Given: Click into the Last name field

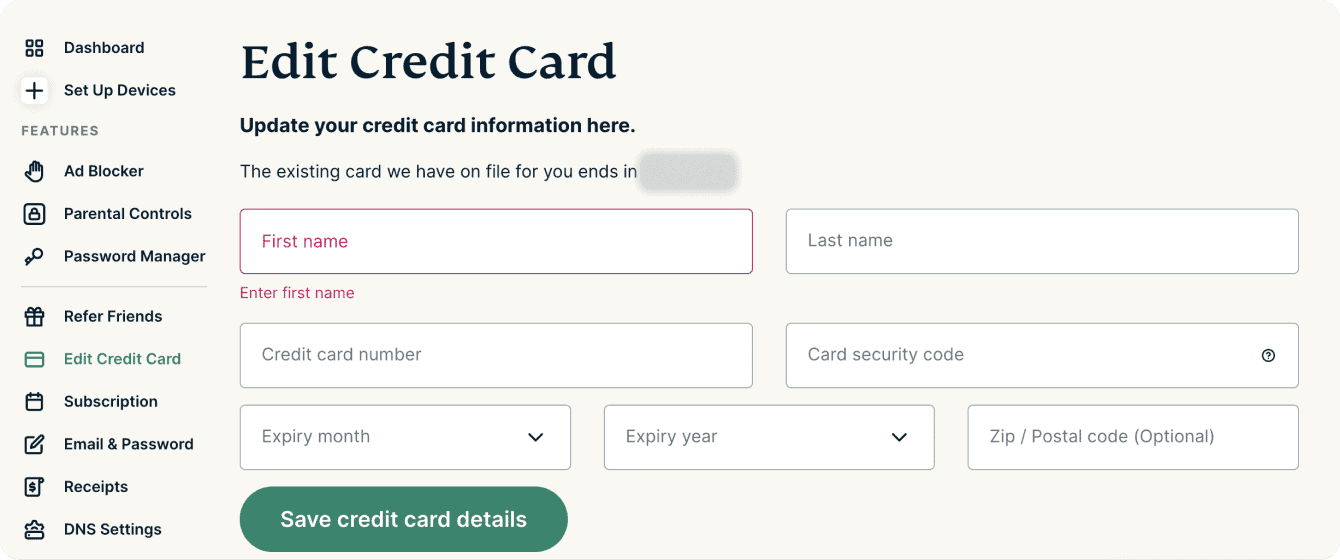Looking at the screenshot, I should 1042,241.
